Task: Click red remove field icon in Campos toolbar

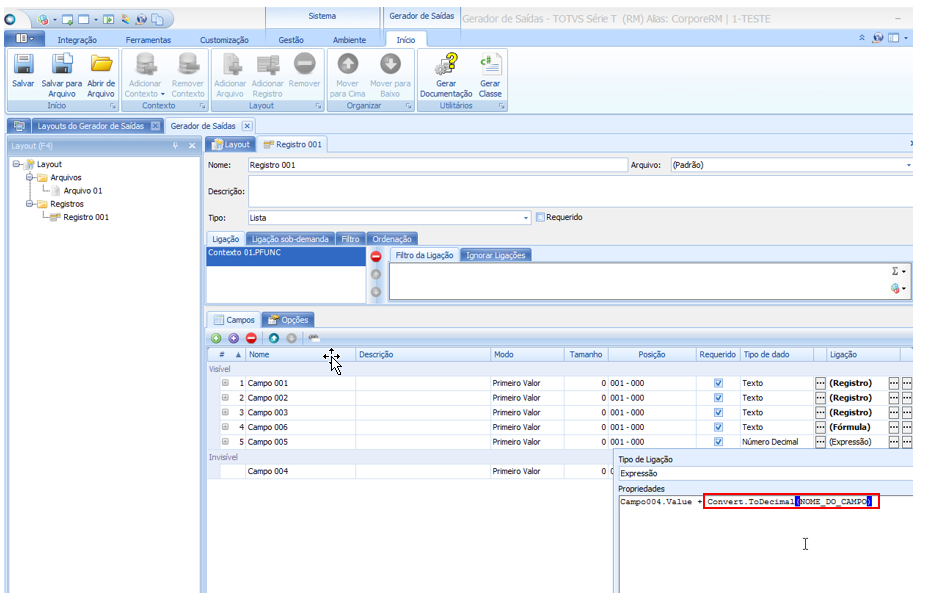Action: 251,338
